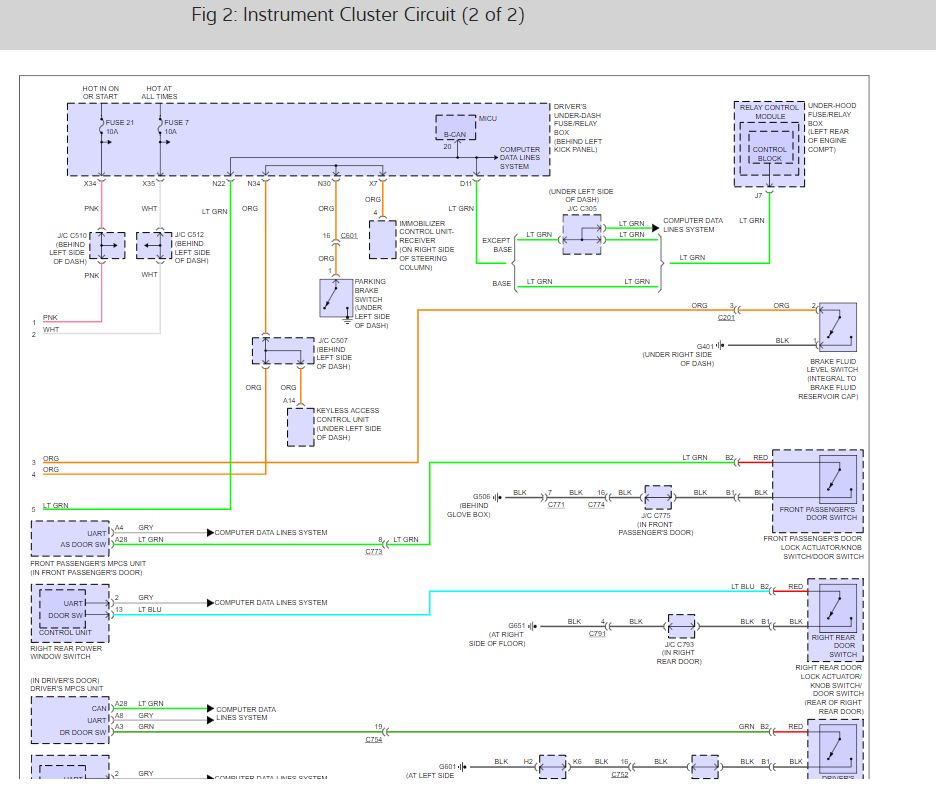Viewport: 936px width, 802px height.
Task: Click the C771 connector label
Action: (x=556, y=504)
